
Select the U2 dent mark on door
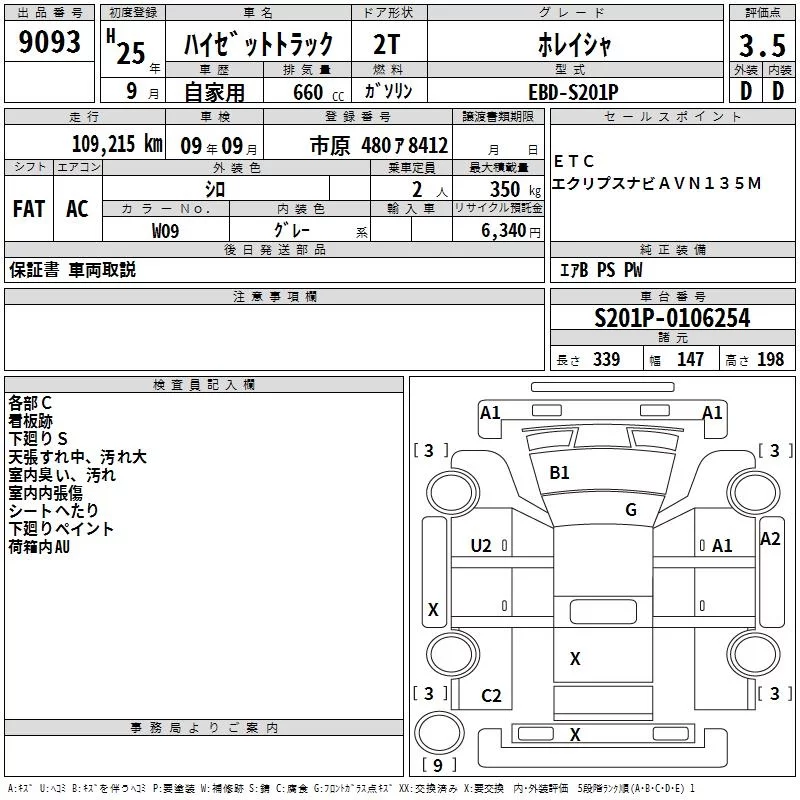(x=481, y=546)
